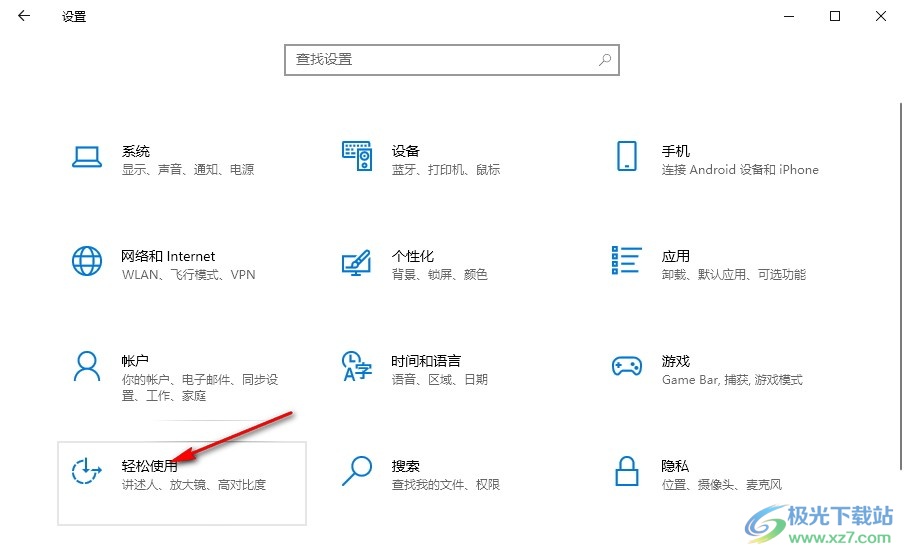This screenshot has width=904, height=554.
Task: Open 隐私 settings title
Action: pos(675,466)
